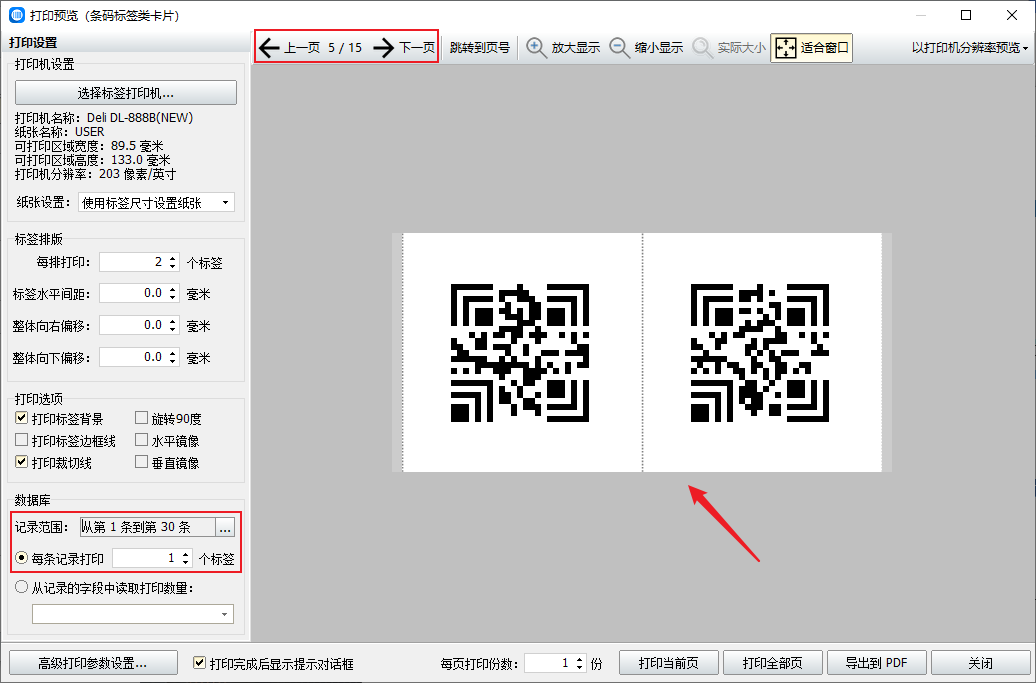Open the jump to page number option
The width and height of the screenshot is (1036, 683).
click(480, 48)
